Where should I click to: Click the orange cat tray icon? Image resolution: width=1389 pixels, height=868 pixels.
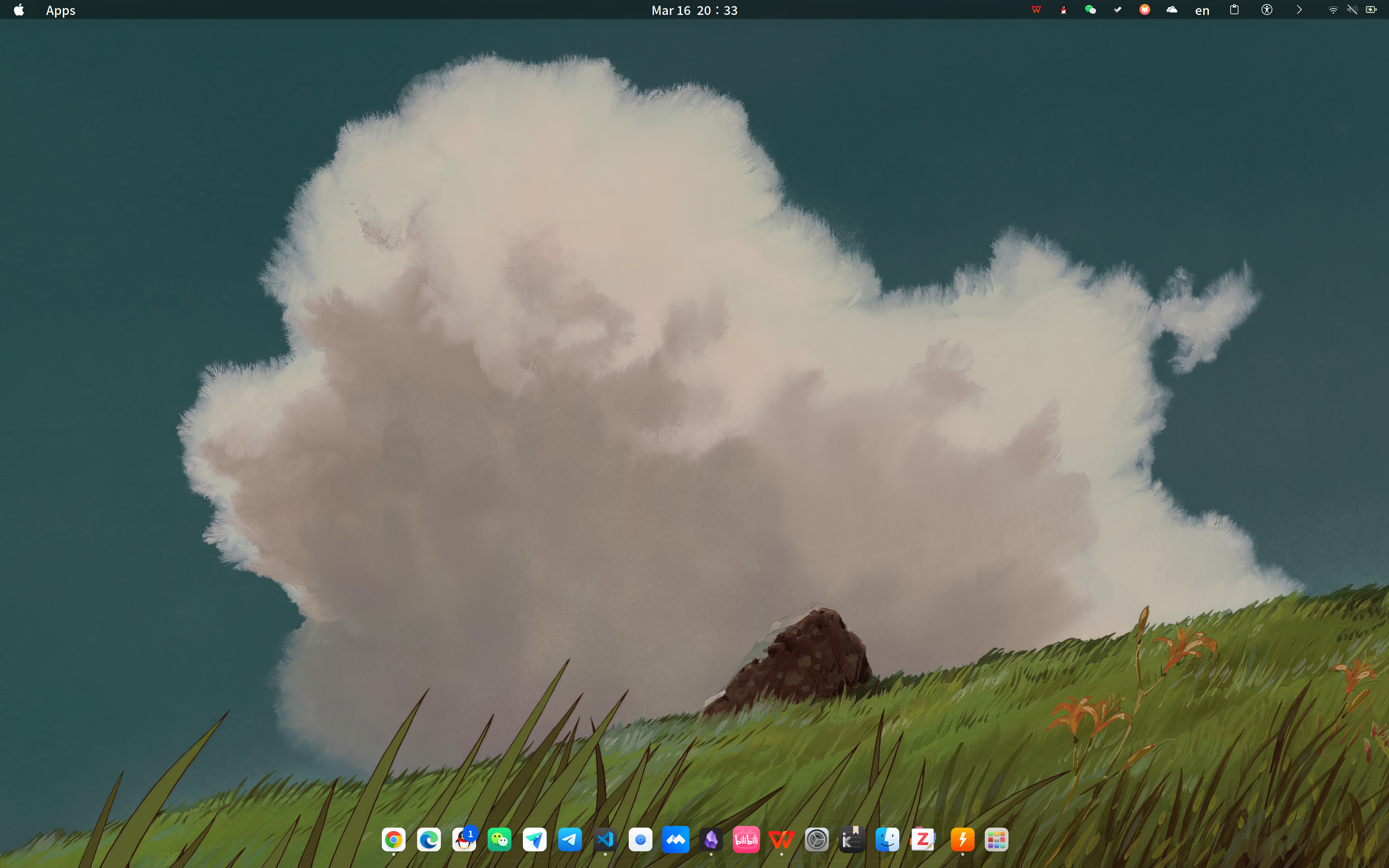click(1145, 10)
